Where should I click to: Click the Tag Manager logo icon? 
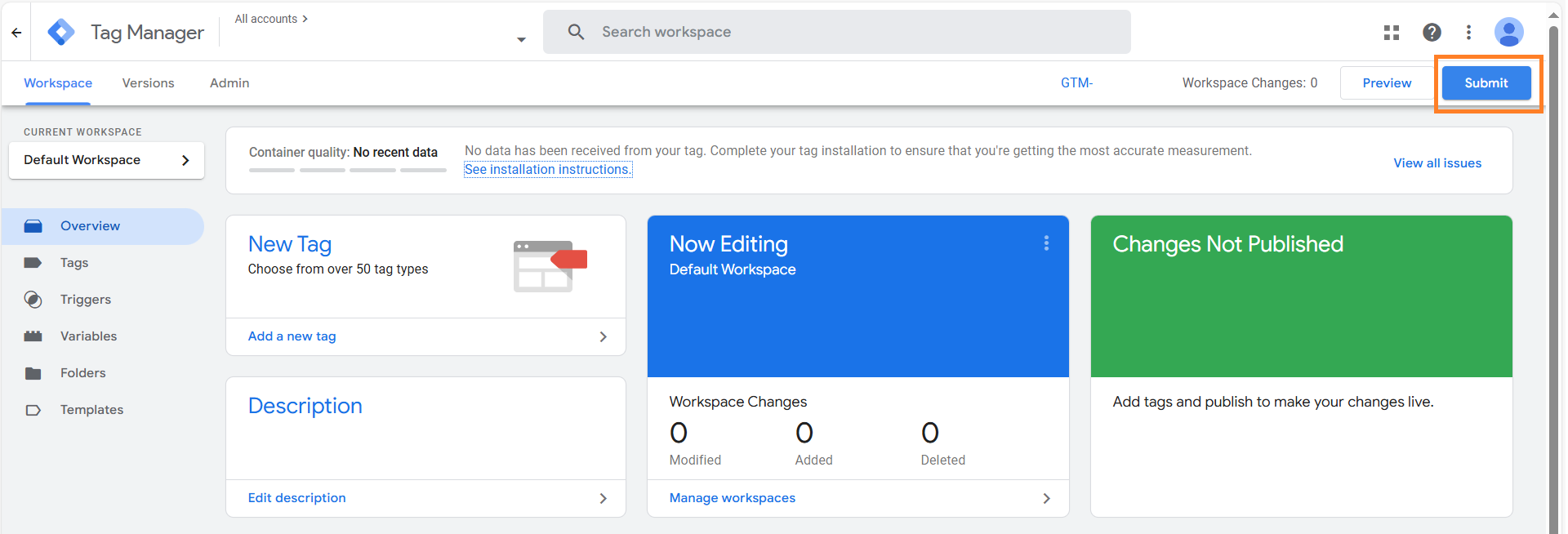[x=61, y=33]
